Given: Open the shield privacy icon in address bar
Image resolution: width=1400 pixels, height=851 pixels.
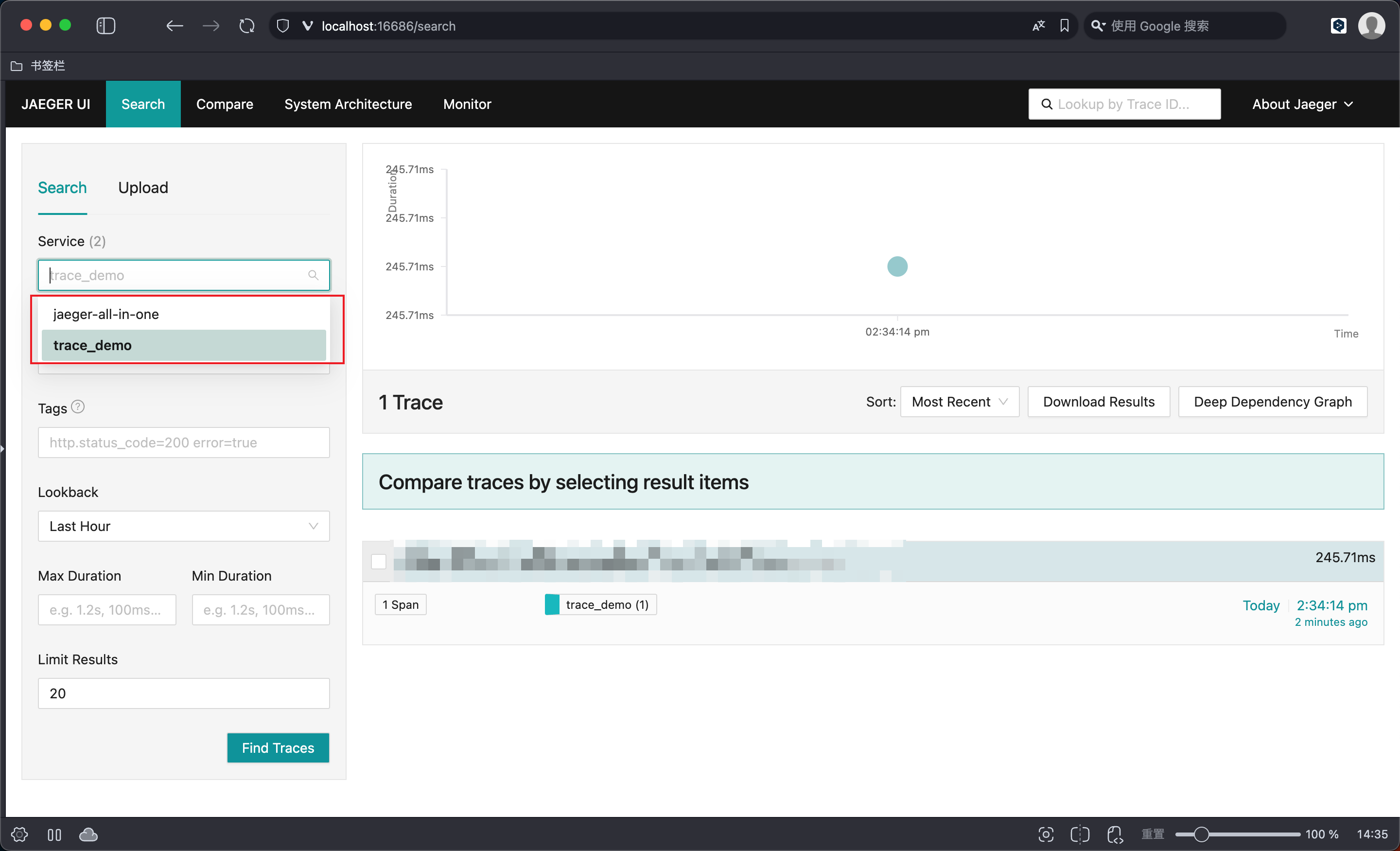Looking at the screenshot, I should pyautogui.click(x=283, y=26).
